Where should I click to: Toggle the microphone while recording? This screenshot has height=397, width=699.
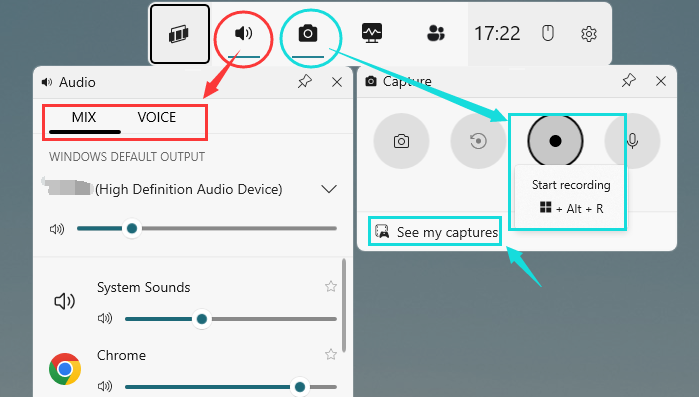tap(632, 141)
